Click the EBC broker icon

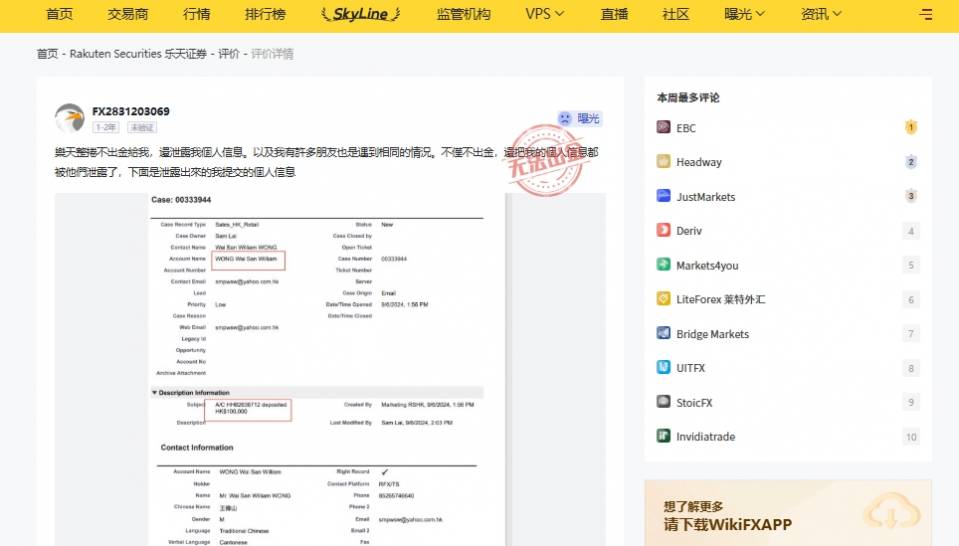pyautogui.click(x=664, y=127)
